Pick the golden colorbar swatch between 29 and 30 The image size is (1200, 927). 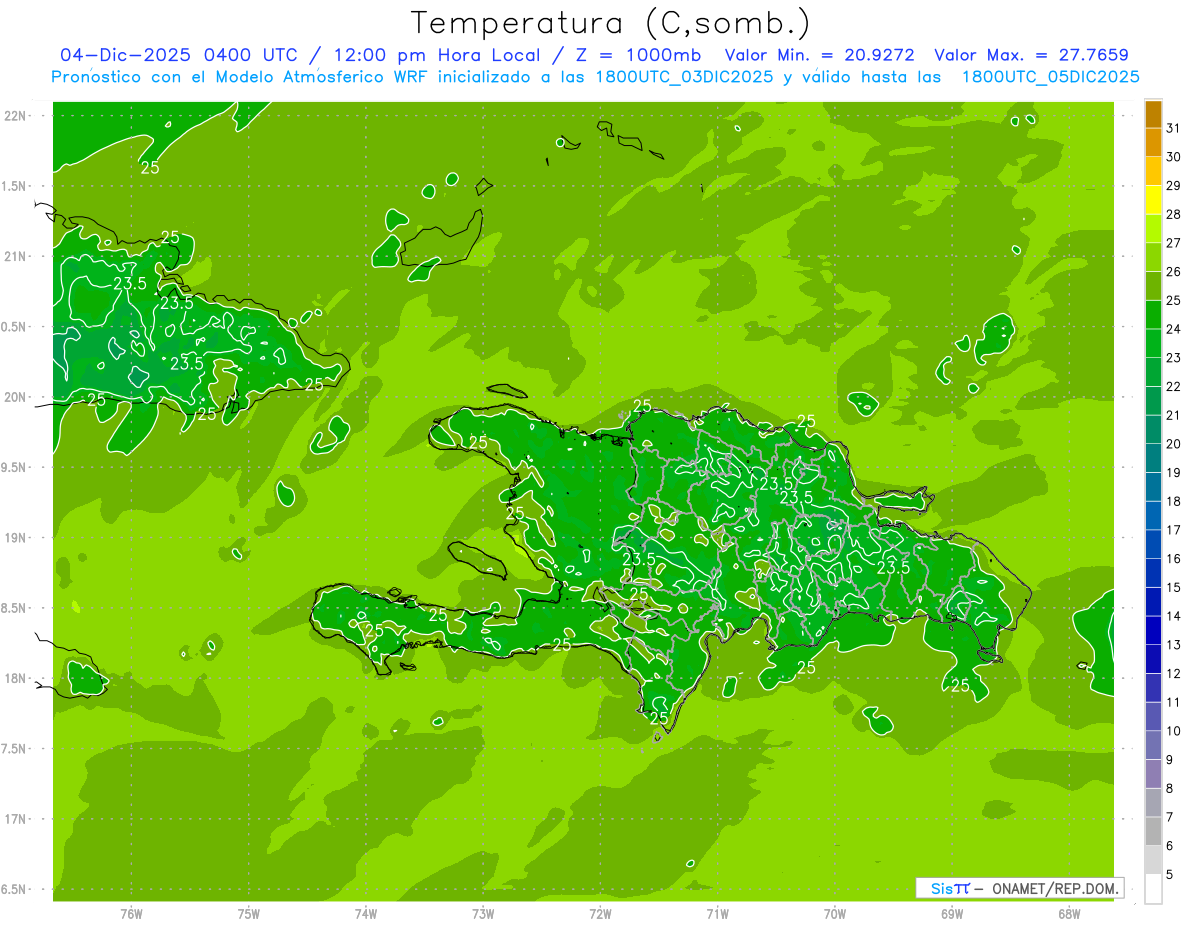point(1153,171)
